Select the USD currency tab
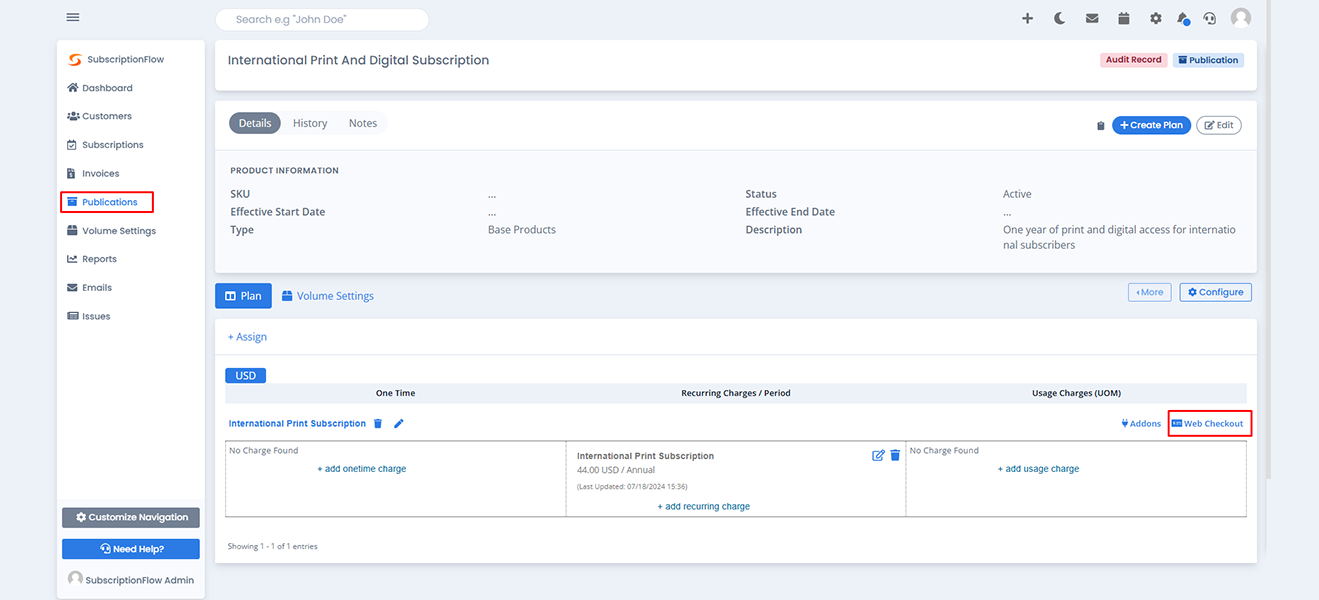 pos(245,376)
